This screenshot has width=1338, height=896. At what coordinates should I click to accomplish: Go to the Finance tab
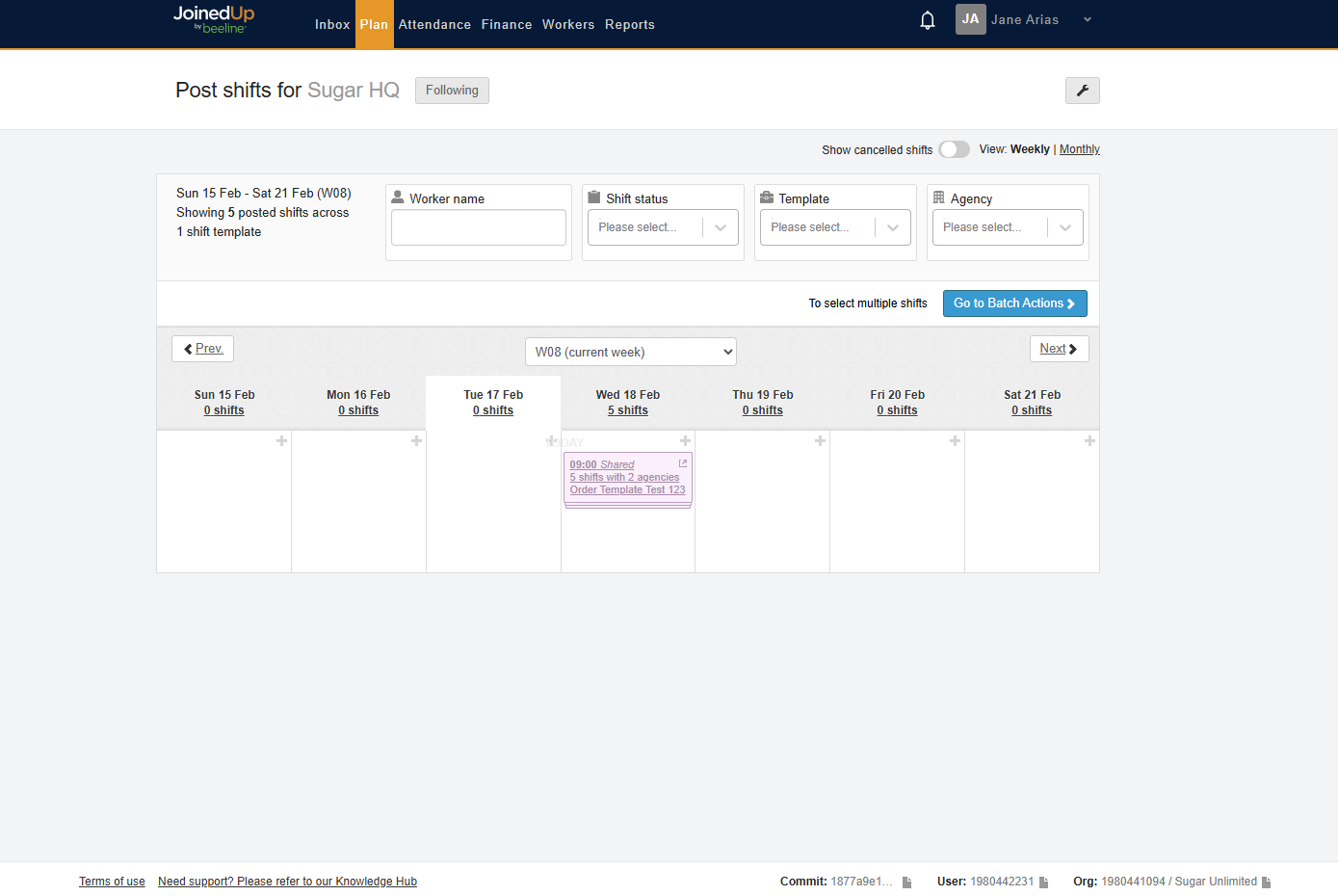507,25
